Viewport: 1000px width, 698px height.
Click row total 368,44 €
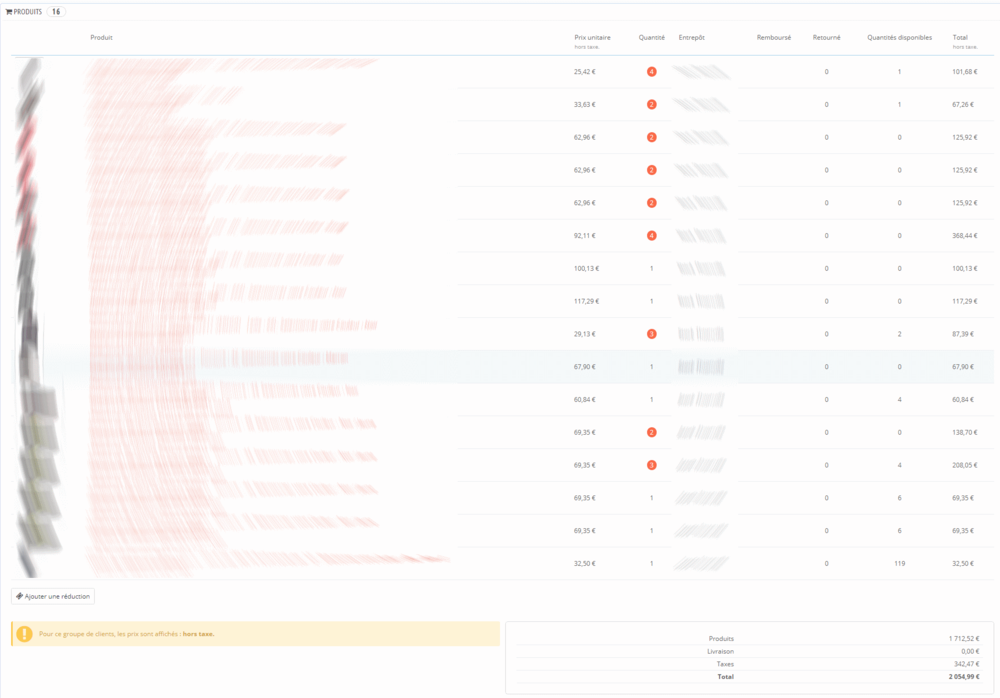tap(964, 235)
